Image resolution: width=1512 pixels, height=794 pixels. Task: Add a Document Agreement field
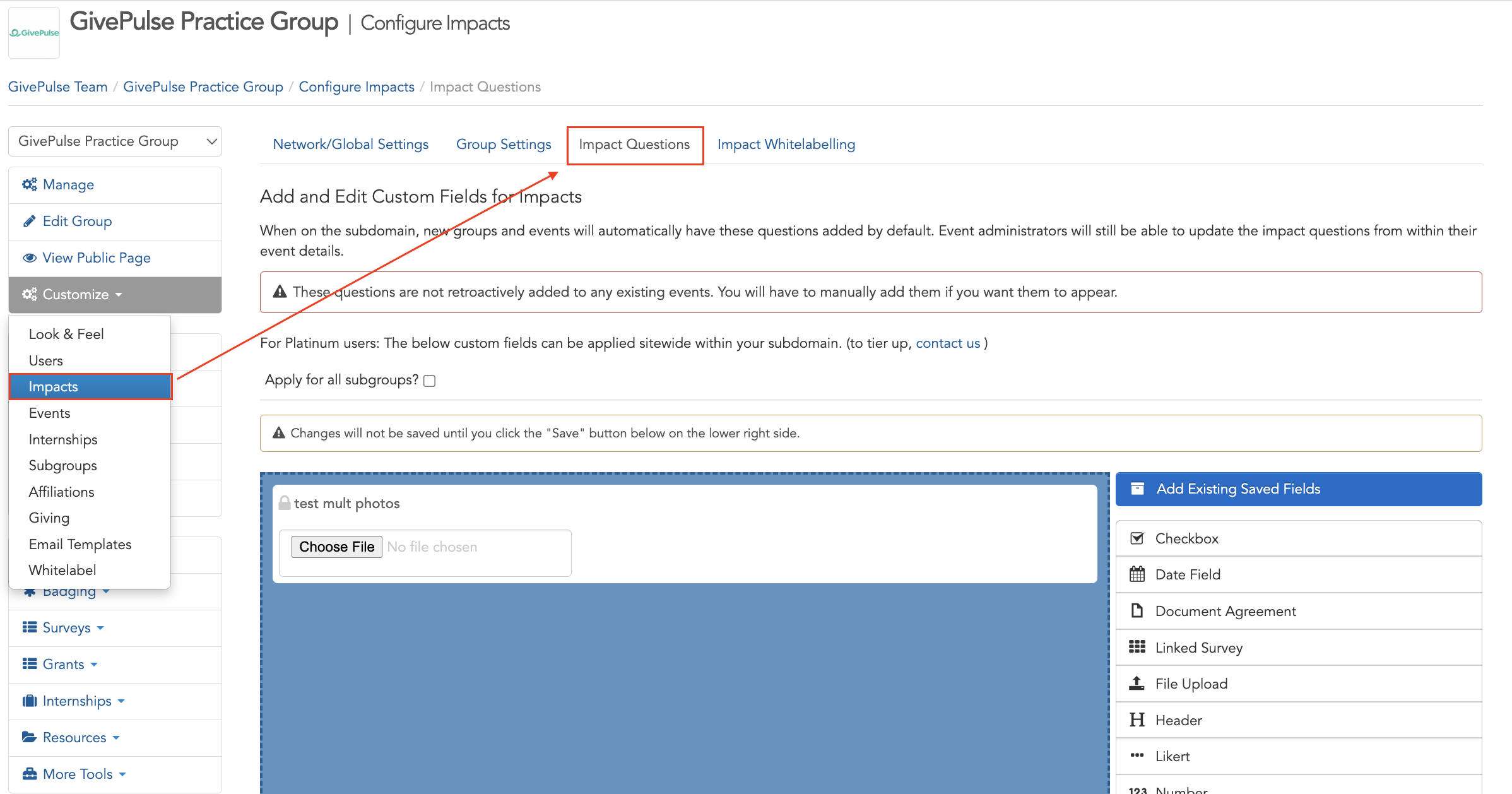[1299, 611]
